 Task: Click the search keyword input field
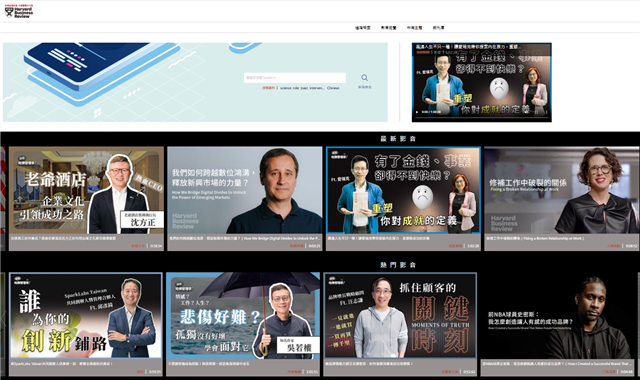coord(295,78)
